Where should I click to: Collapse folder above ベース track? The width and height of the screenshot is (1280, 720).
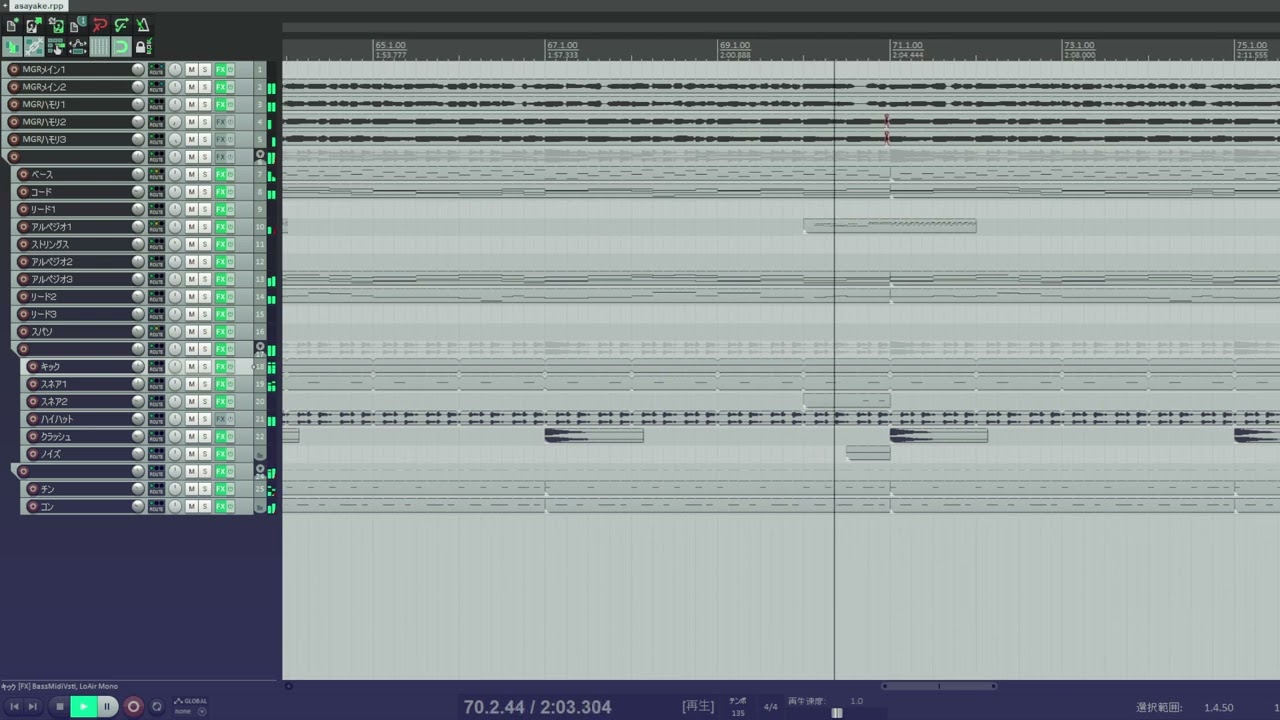point(260,155)
